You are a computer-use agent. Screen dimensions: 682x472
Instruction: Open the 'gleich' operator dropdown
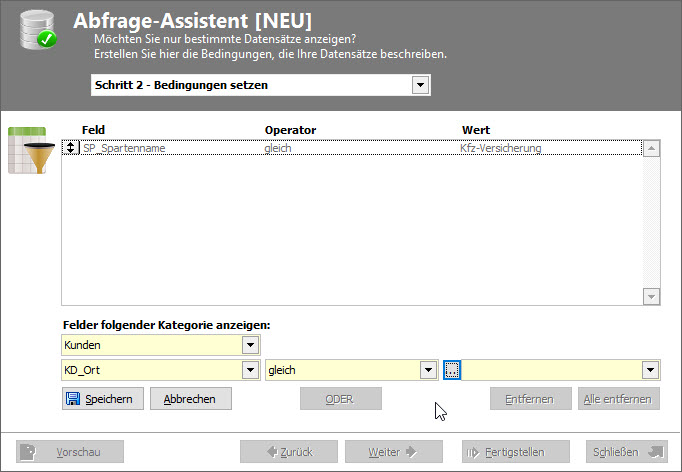pyautogui.click(x=429, y=371)
